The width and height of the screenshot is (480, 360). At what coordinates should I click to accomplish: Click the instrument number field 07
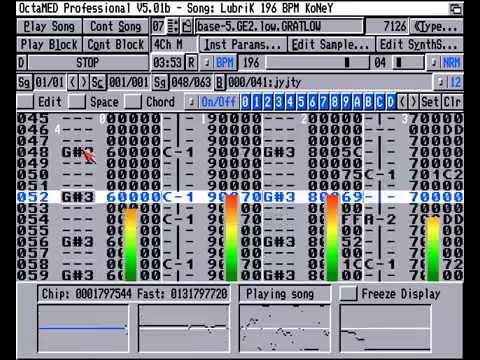click(158, 26)
